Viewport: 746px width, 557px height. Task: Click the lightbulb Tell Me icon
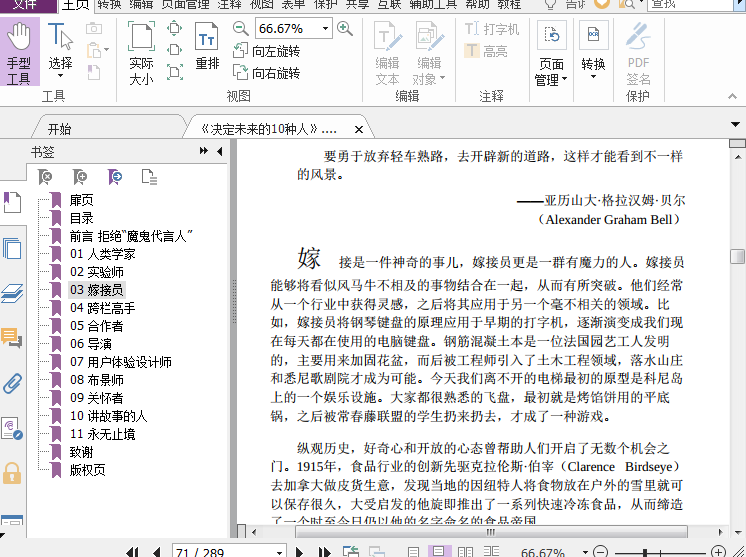(x=550, y=5)
